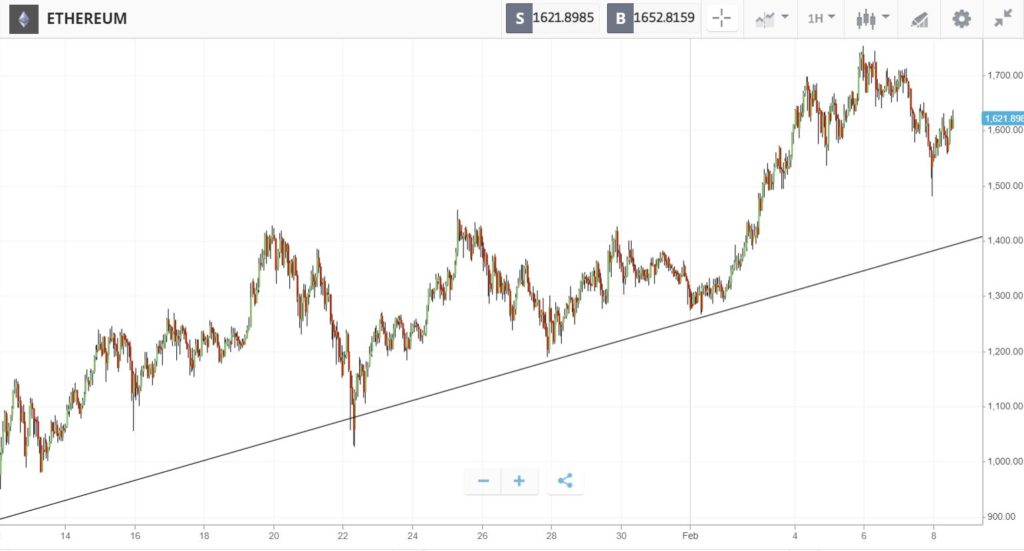The width and height of the screenshot is (1024, 551).
Task: Click date label 28 on time axis
Action: click(551, 536)
